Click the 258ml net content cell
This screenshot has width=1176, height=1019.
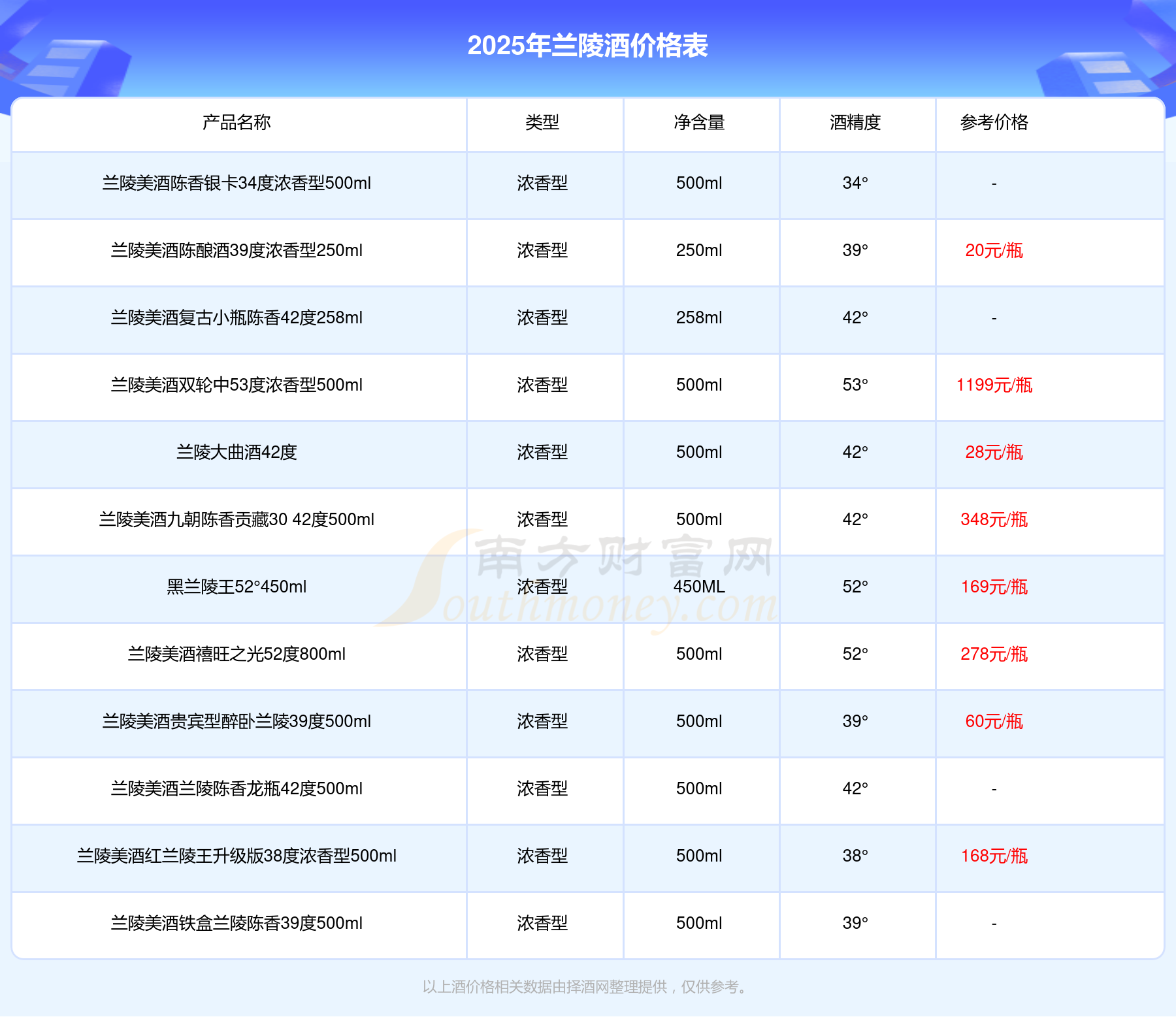[699, 317]
